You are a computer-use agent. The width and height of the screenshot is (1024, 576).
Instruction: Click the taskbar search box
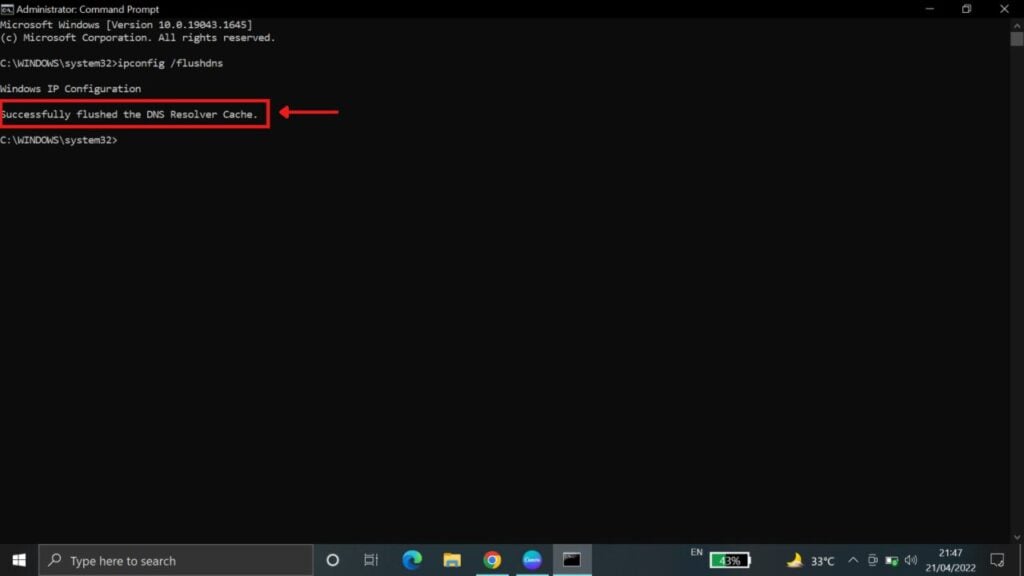coord(176,560)
